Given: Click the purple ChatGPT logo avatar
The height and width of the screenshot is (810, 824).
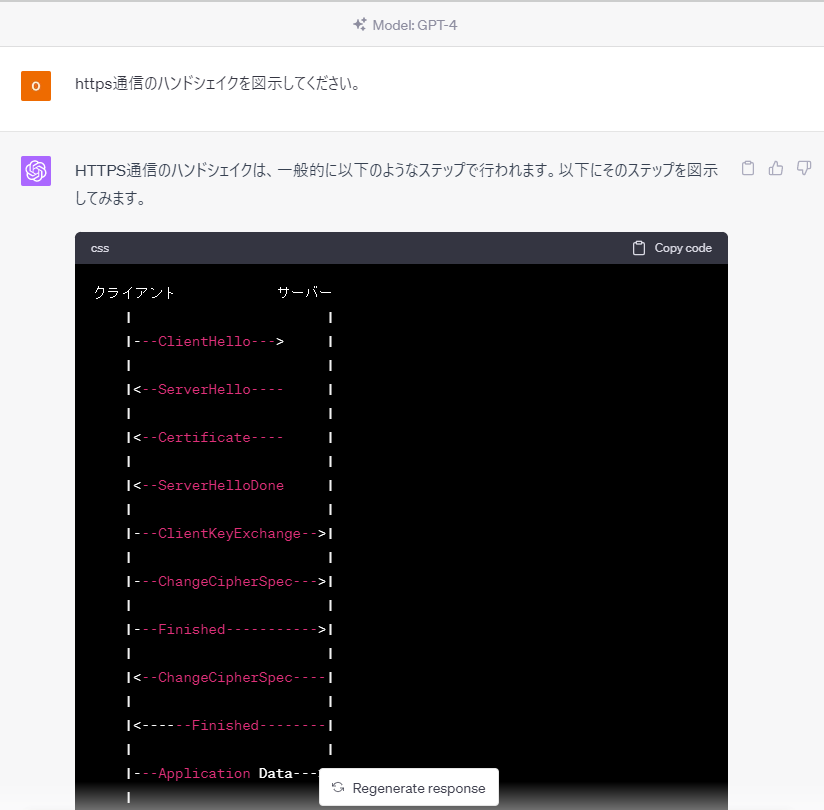Looking at the screenshot, I should click(x=36, y=170).
